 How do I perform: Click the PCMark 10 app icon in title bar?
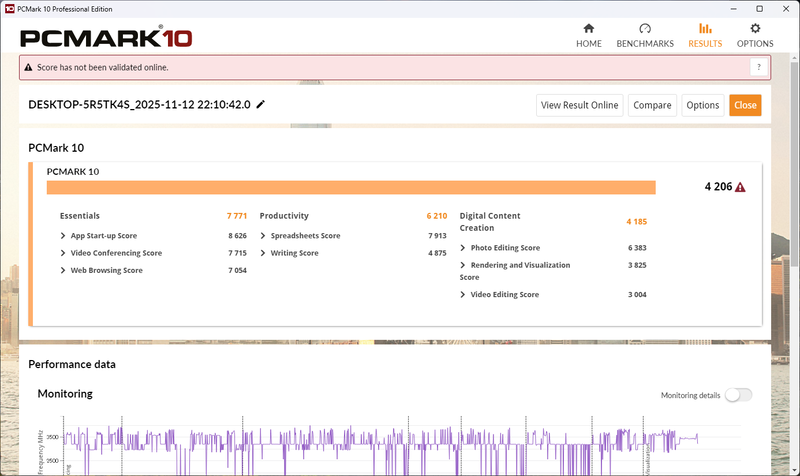[x=9, y=9]
